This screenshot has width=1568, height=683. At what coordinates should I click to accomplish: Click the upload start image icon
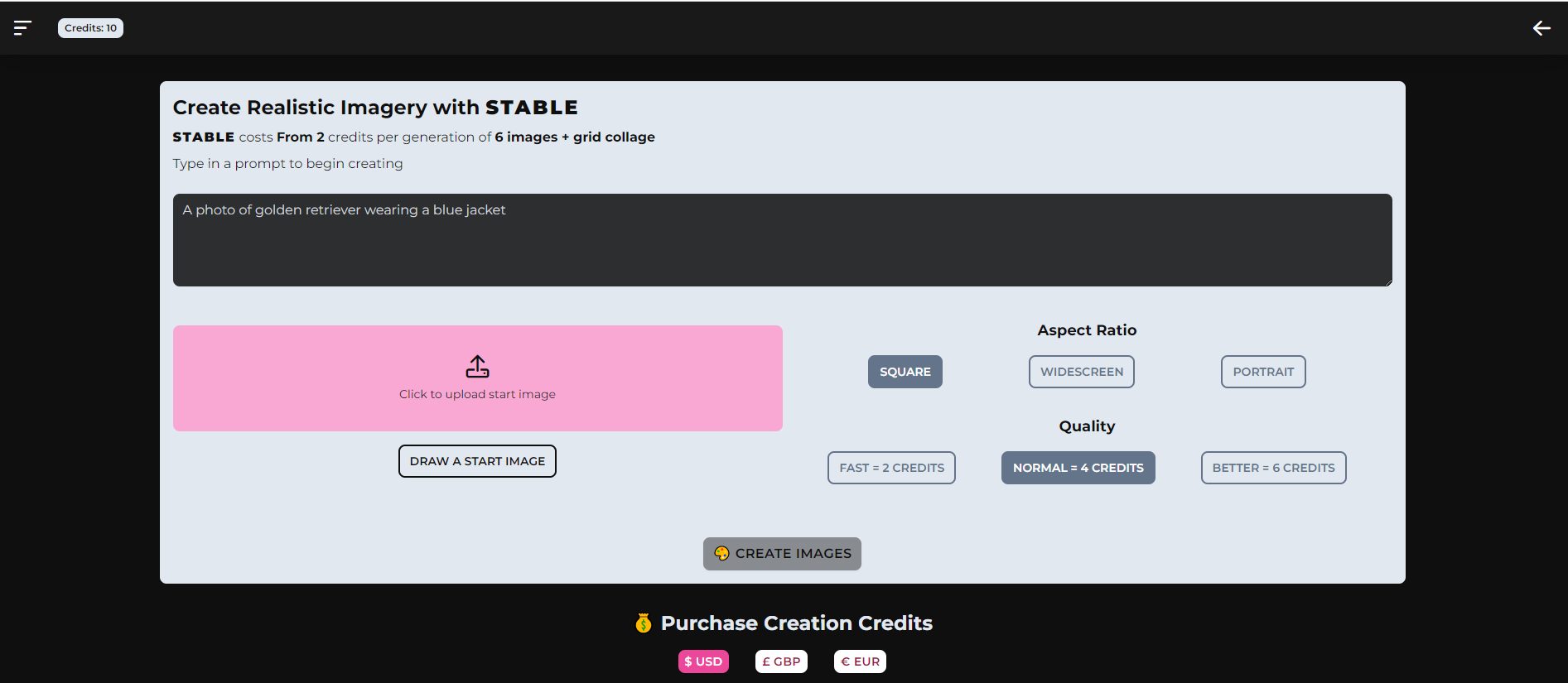click(x=477, y=366)
